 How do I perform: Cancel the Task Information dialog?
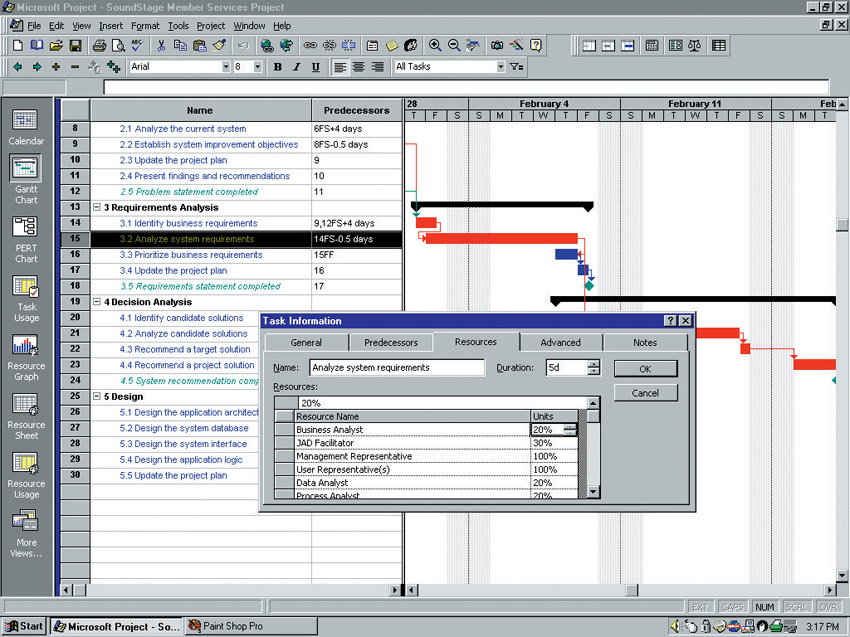point(645,393)
